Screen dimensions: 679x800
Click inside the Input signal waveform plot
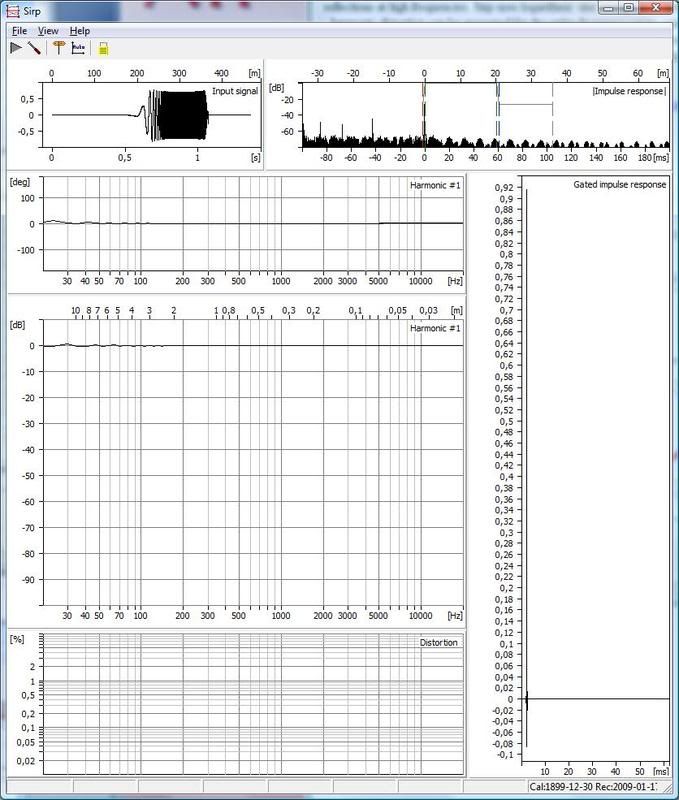pos(150,115)
